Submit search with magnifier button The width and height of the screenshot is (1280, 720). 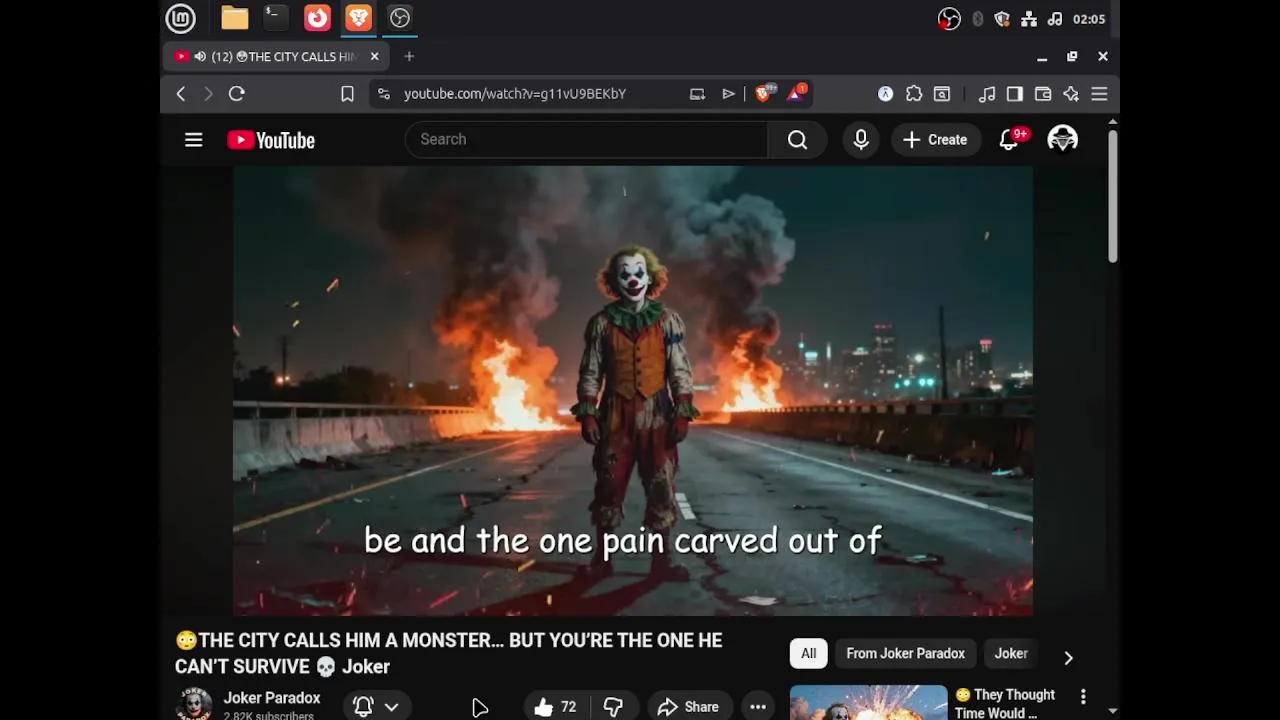(x=797, y=140)
